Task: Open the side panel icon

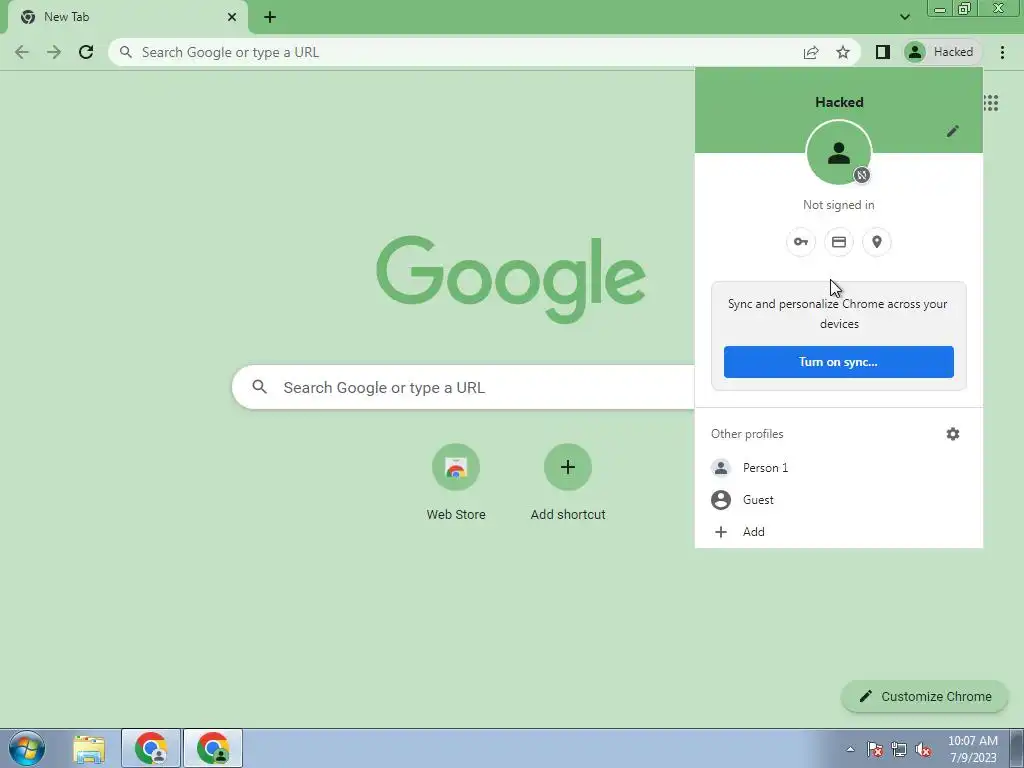Action: pos(883,52)
